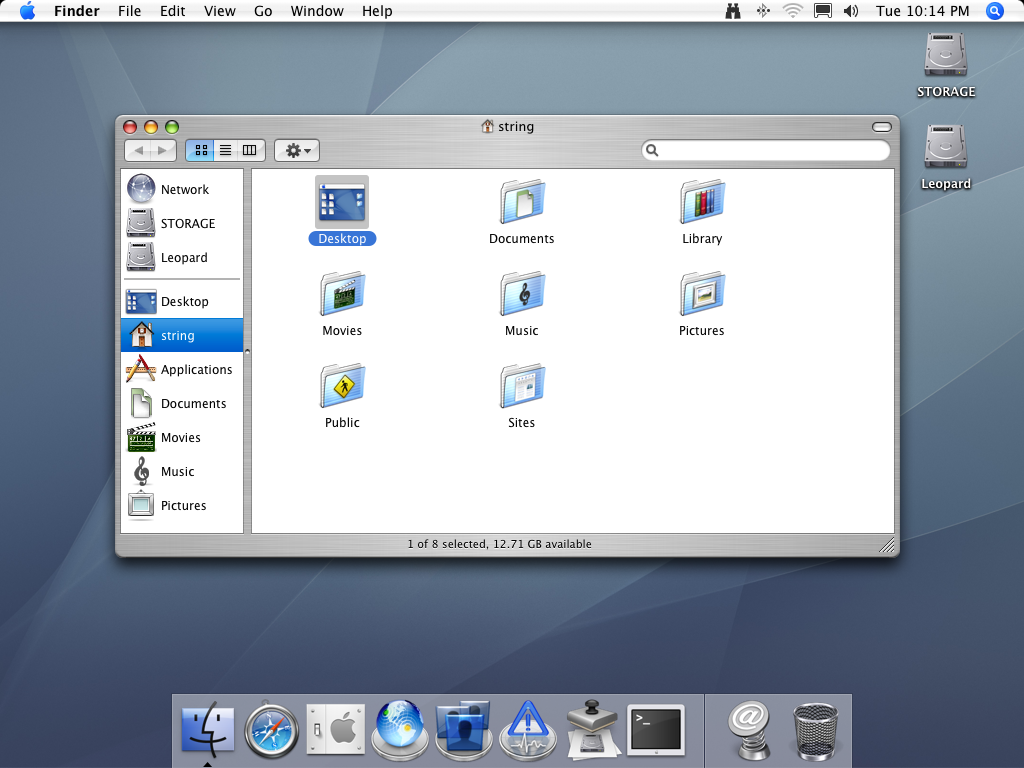The image size is (1024, 768).
Task: Click the binoculars menu bar icon
Action: [733, 11]
